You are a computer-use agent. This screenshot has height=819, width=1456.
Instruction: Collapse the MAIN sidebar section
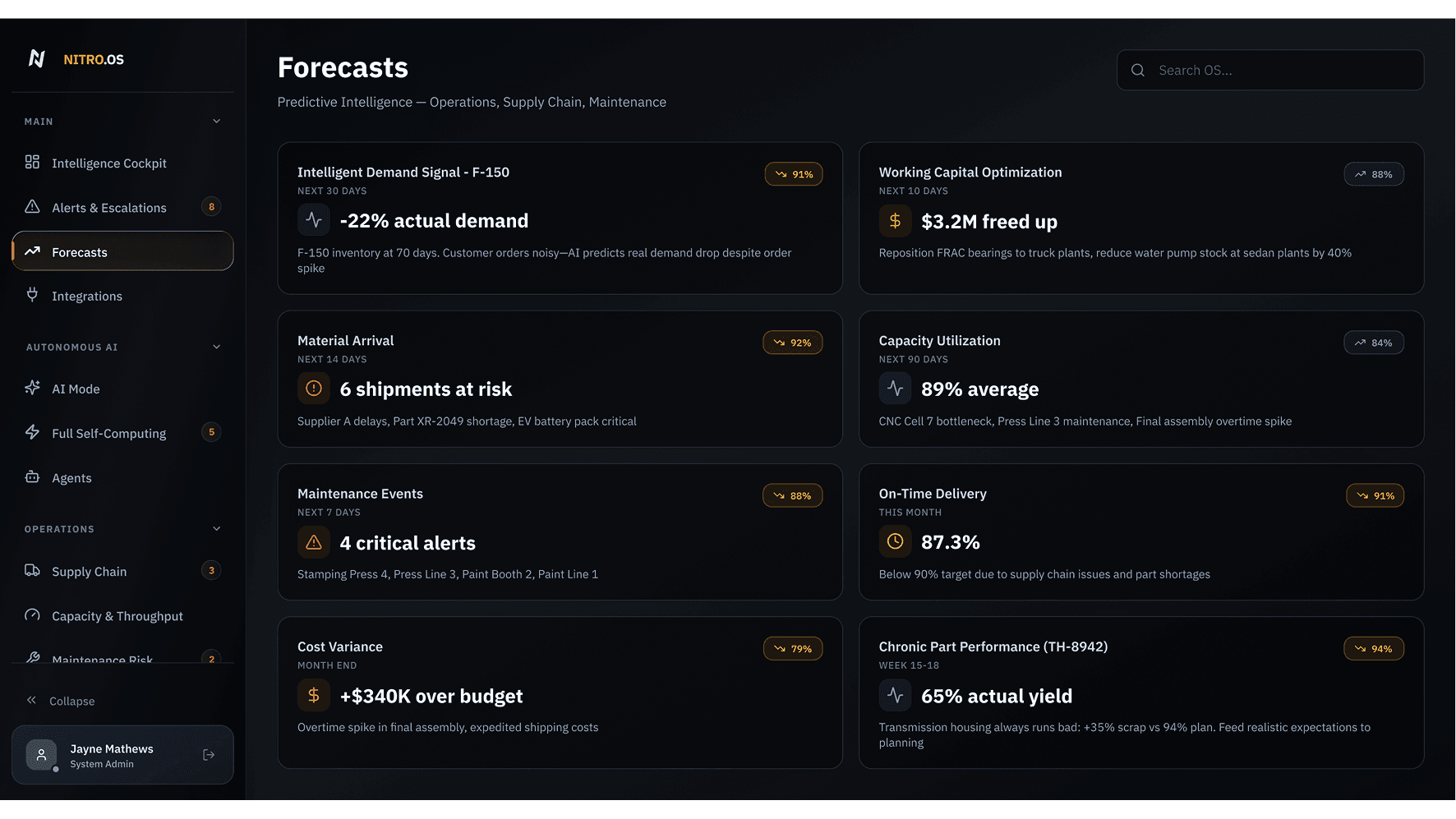217,122
